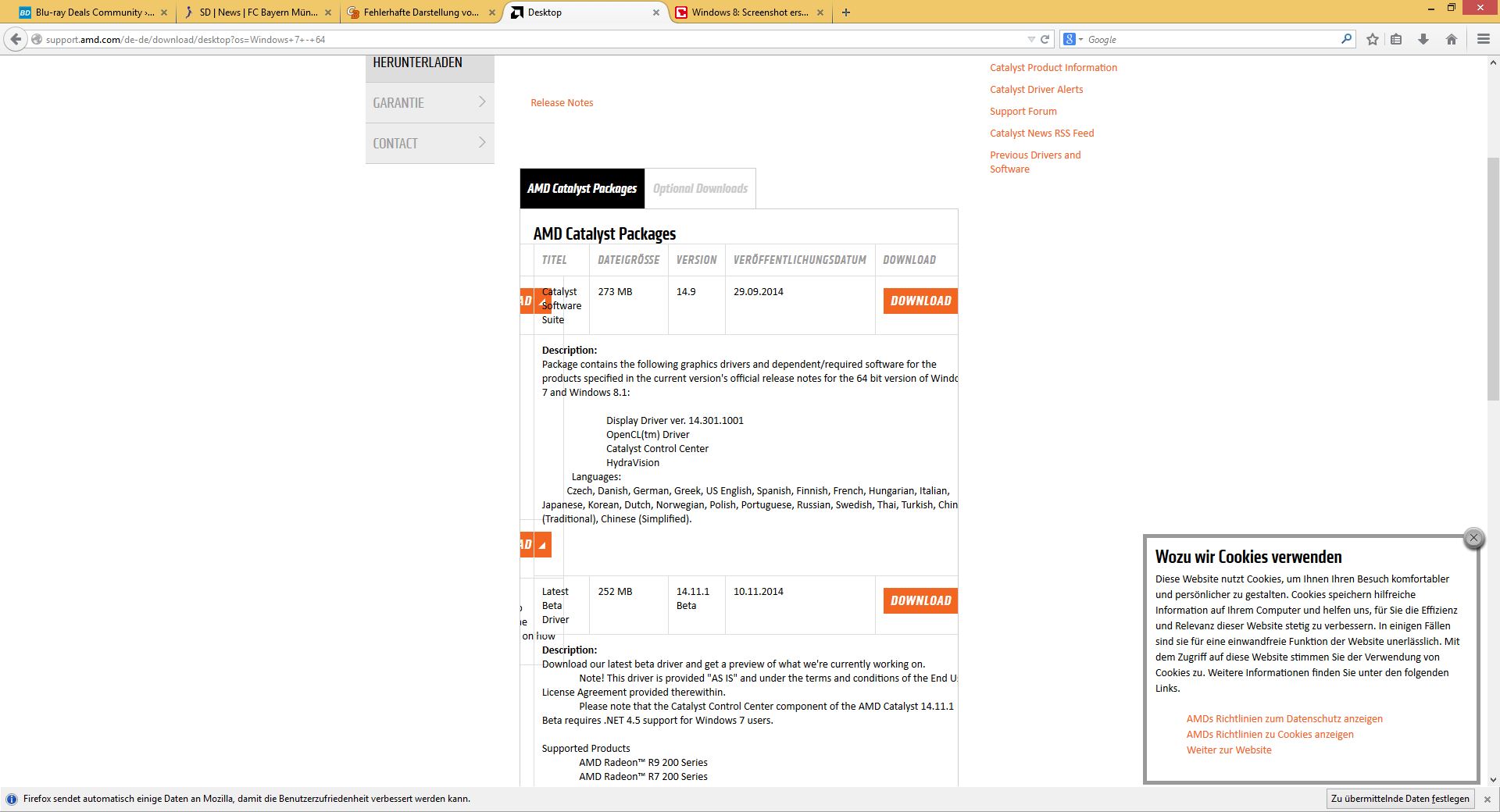Screen dimensions: 1500x812
Task: Open Catalyst News RSS Feed link
Action: (1041, 134)
